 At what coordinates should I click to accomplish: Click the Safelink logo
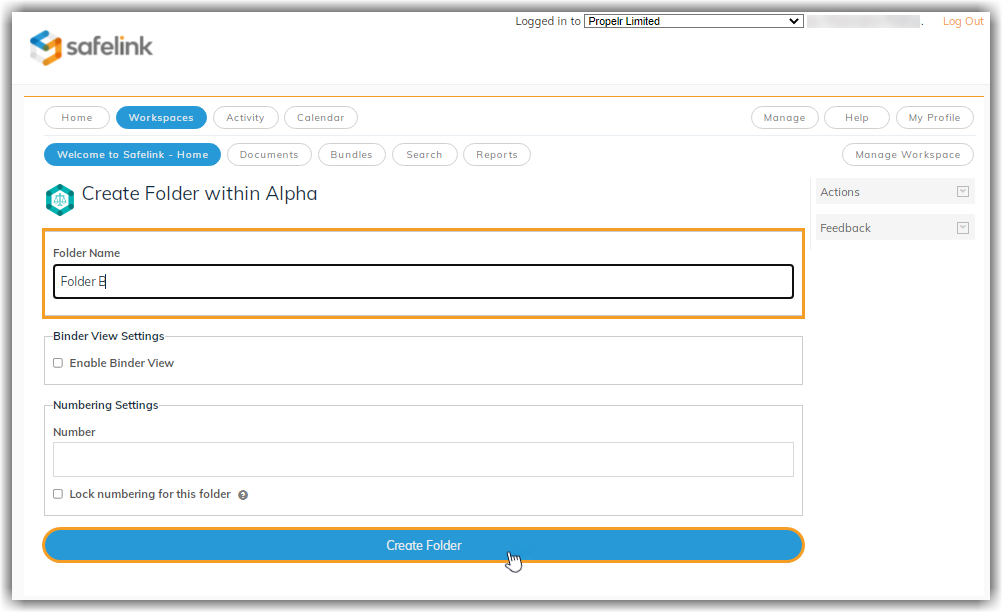(90, 46)
